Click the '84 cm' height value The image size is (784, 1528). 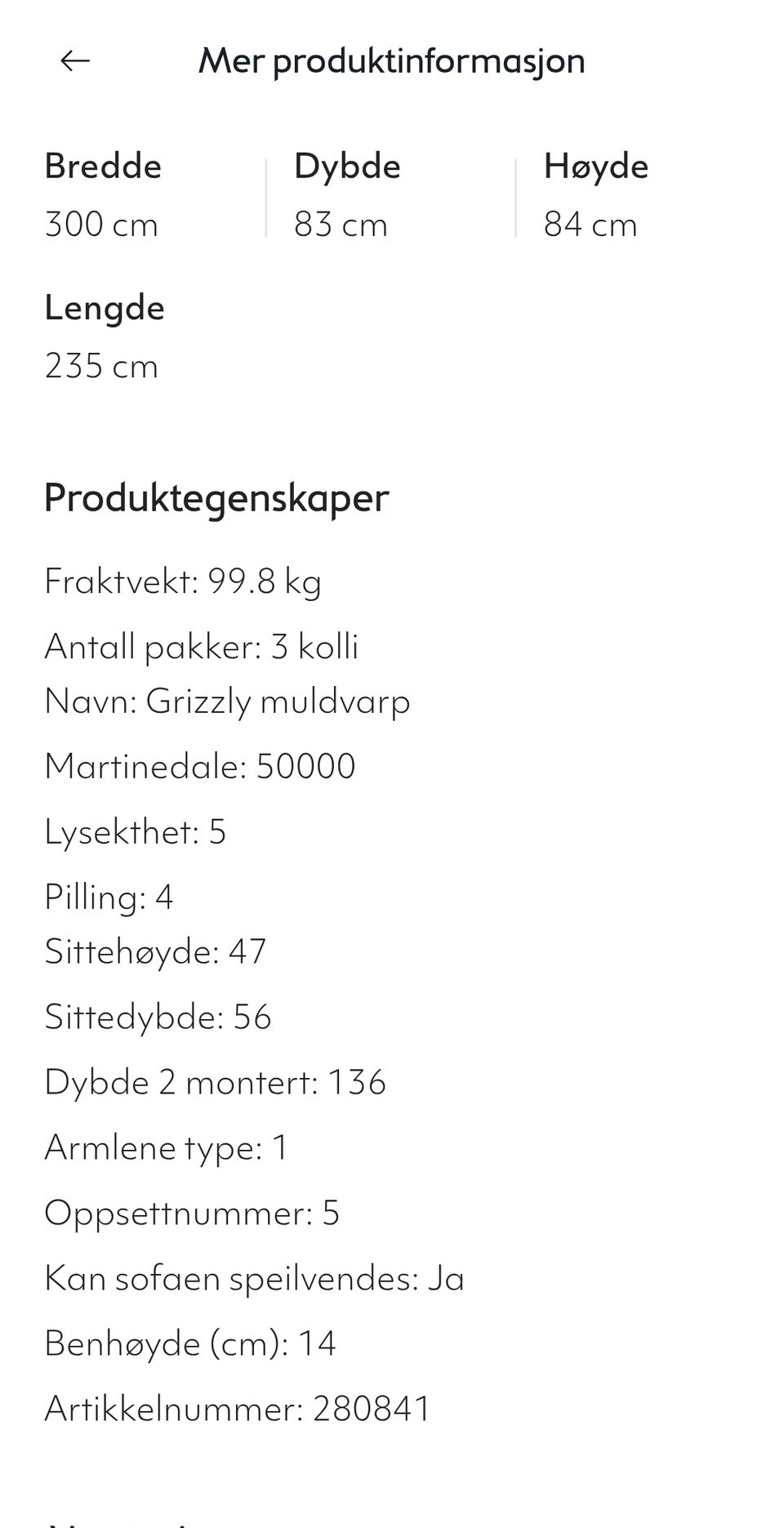coord(590,223)
